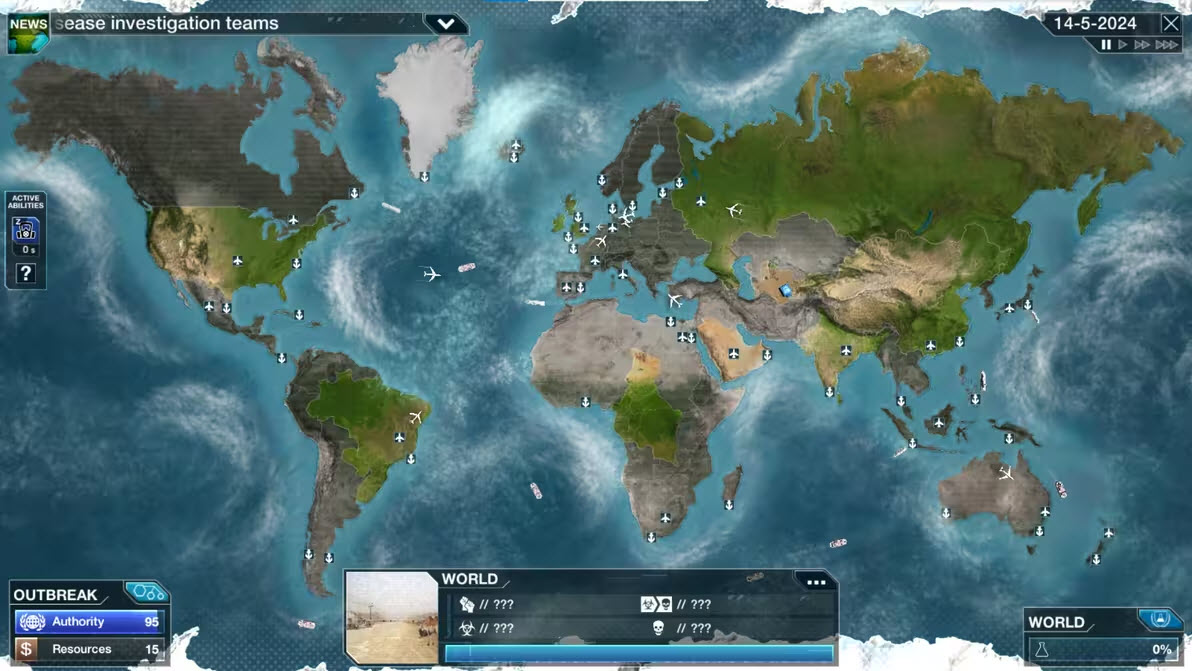Close the game with the X button
This screenshot has height=671, width=1192.
[1171, 24]
